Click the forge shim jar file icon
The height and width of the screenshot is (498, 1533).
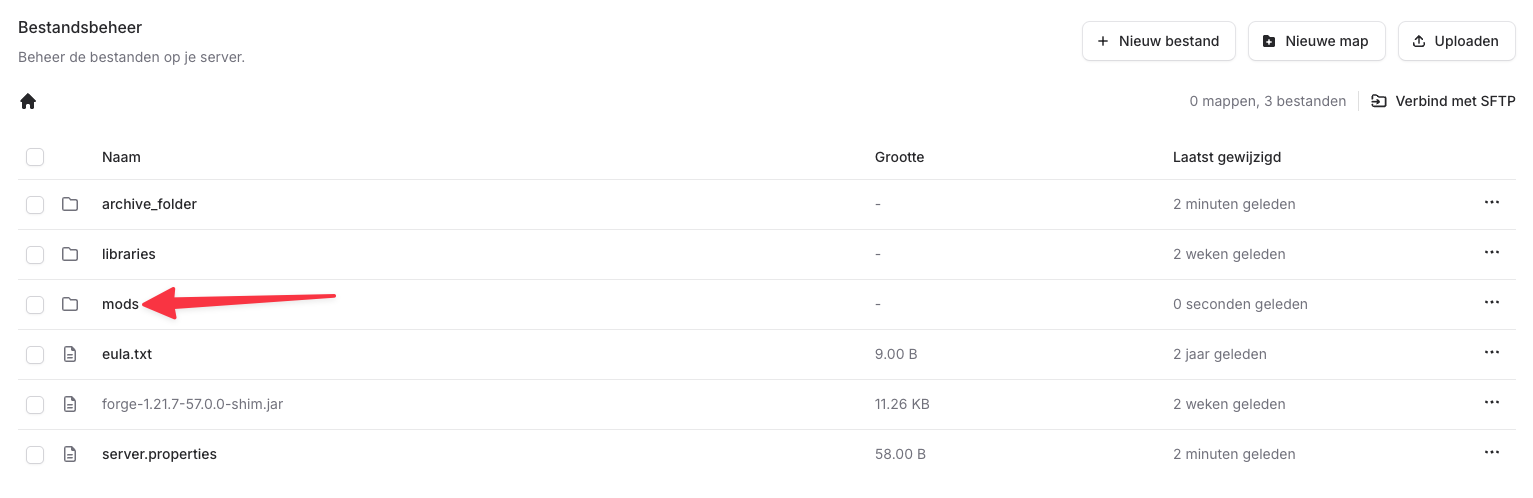click(x=70, y=404)
